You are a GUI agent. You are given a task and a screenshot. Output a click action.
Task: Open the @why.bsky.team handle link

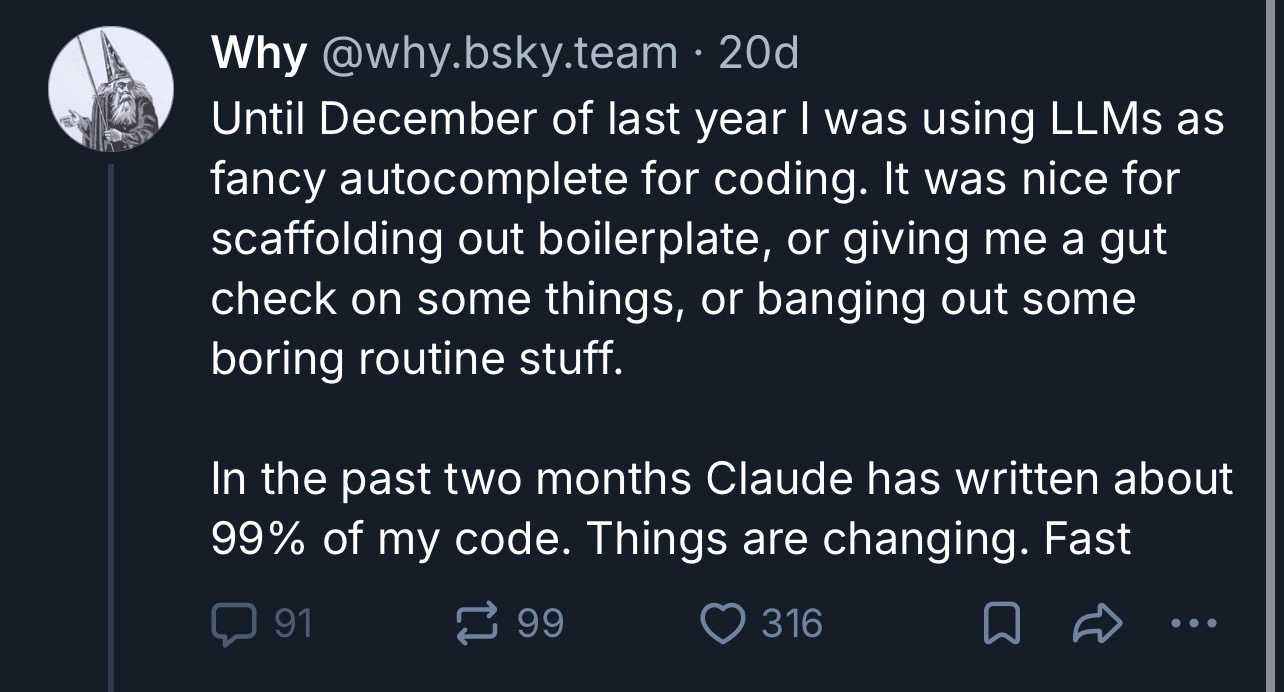498,53
